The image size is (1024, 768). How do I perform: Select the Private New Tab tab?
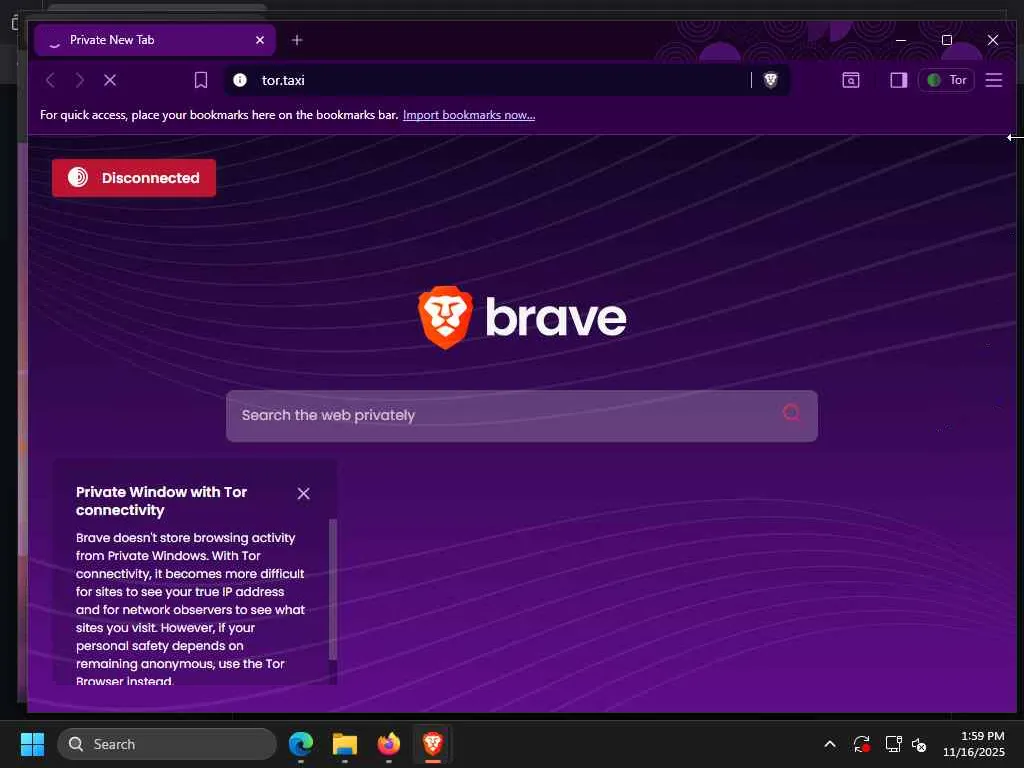155,40
